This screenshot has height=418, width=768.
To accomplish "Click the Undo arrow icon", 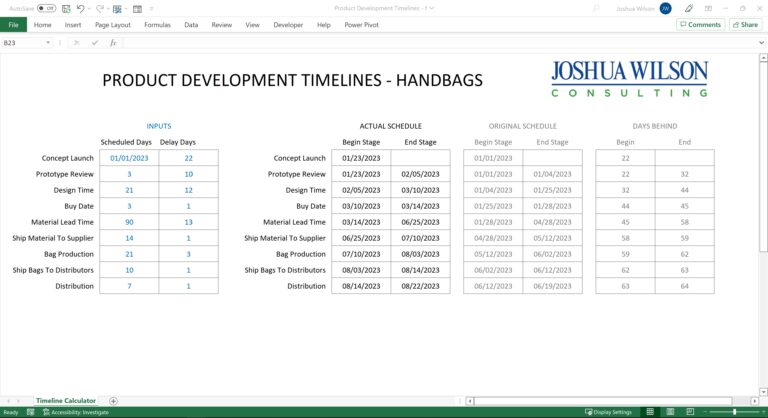I will click(80, 8).
